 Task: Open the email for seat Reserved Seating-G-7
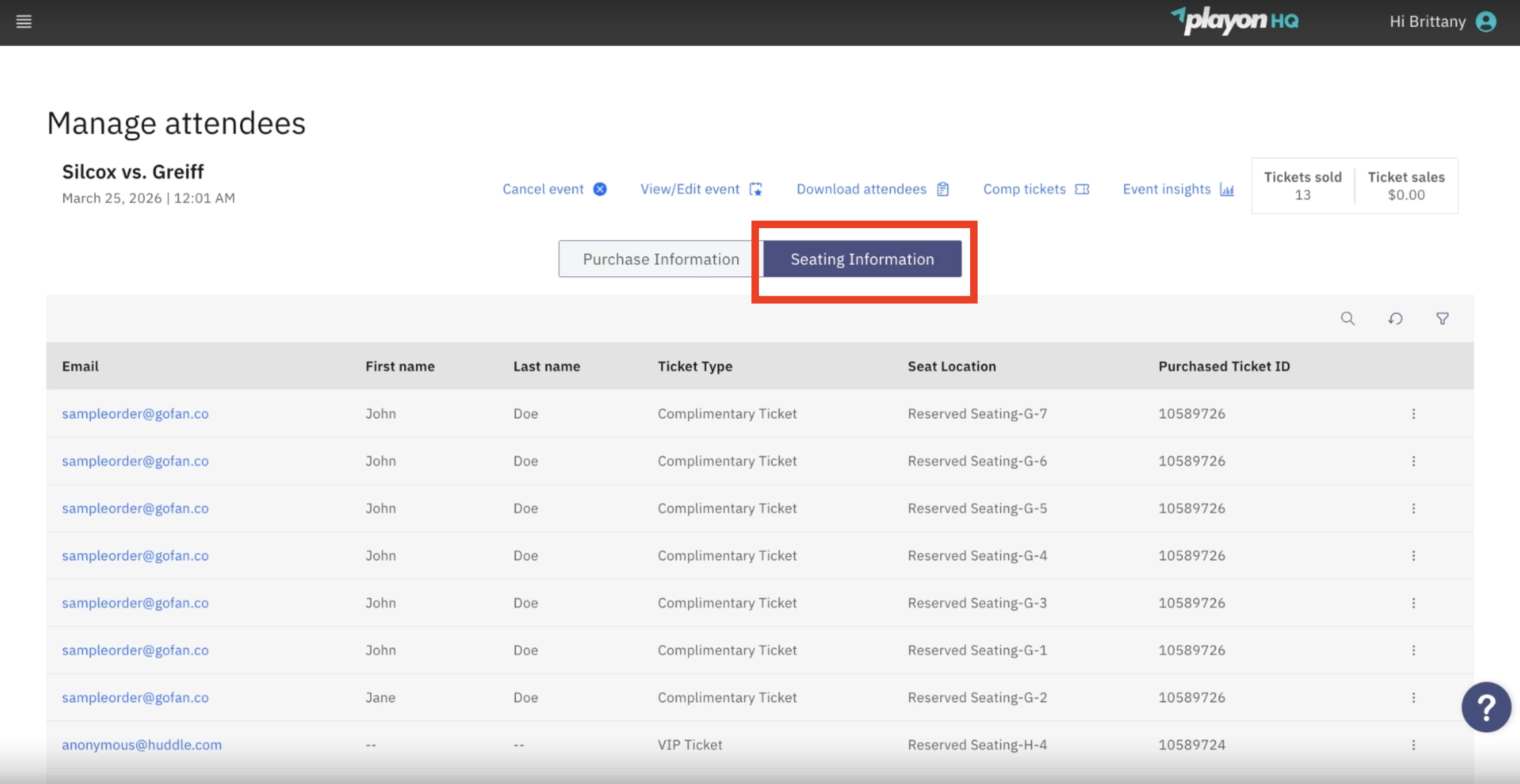pos(135,414)
